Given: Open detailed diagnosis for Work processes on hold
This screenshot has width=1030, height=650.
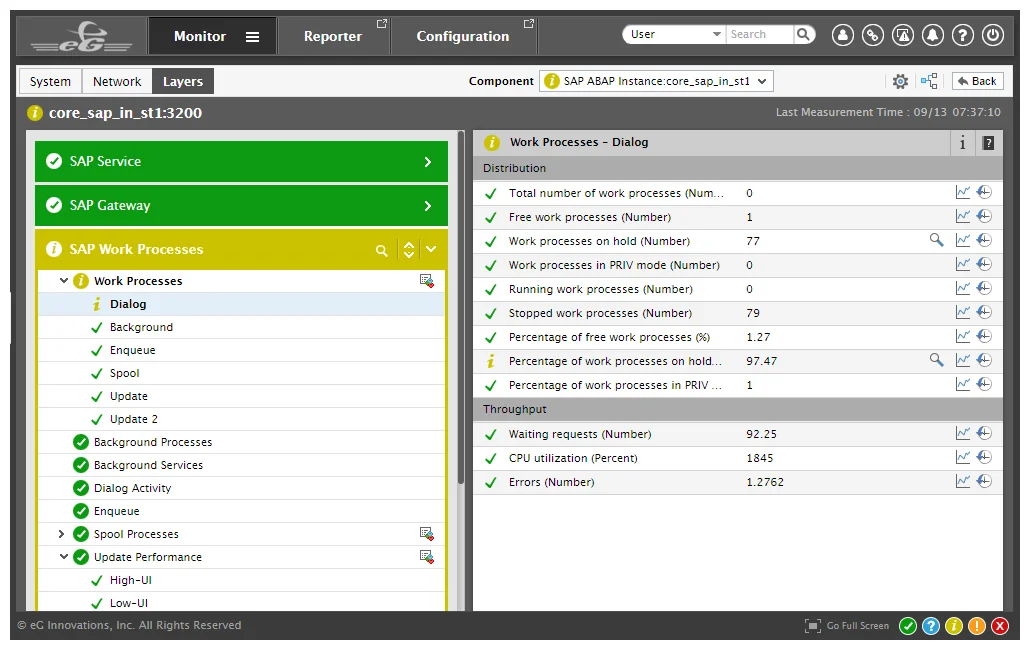Looking at the screenshot, I should [936, 240].
